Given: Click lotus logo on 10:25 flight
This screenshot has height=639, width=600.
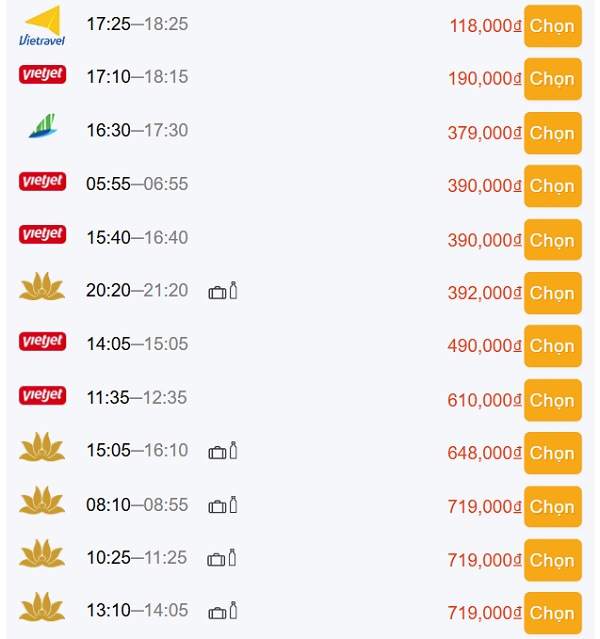Looking at the screenshot, I should pos(42,553).
